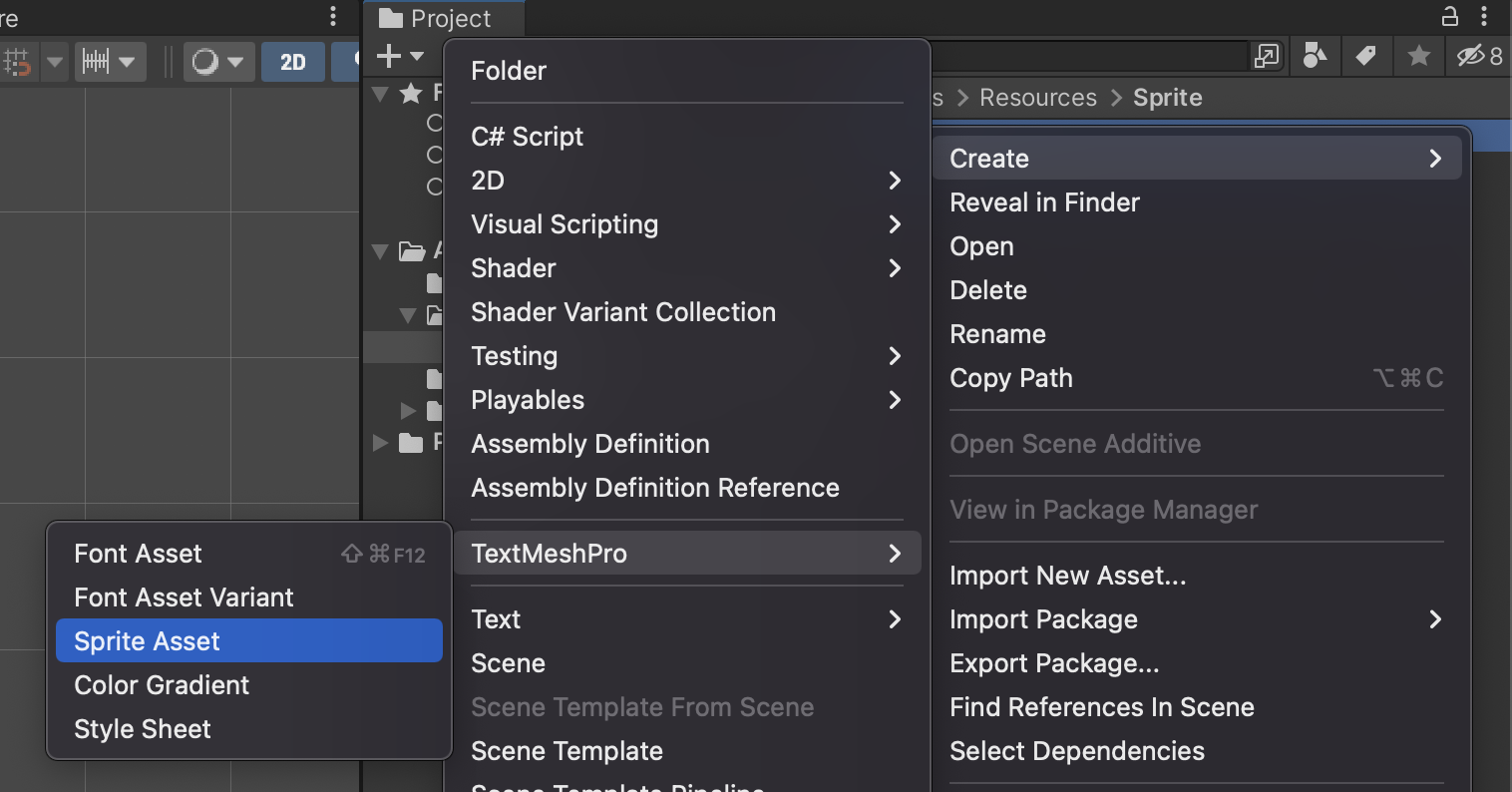
Task: Open the search in new window icon
Action: pyautogui.click(x=1266, y=56)
